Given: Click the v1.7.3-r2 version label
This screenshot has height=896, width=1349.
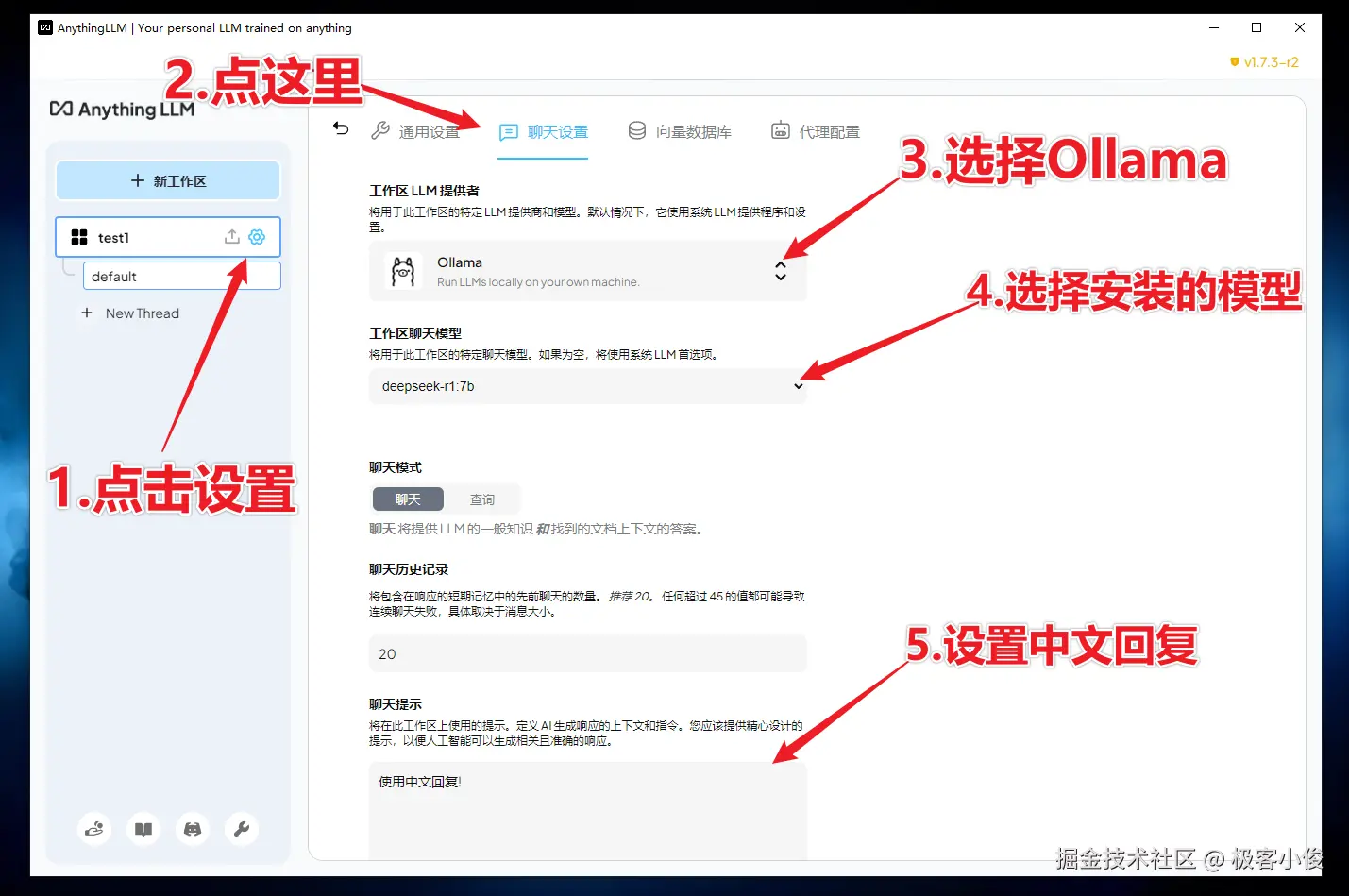Looking at the screenshot, I should coord(1264,62).
